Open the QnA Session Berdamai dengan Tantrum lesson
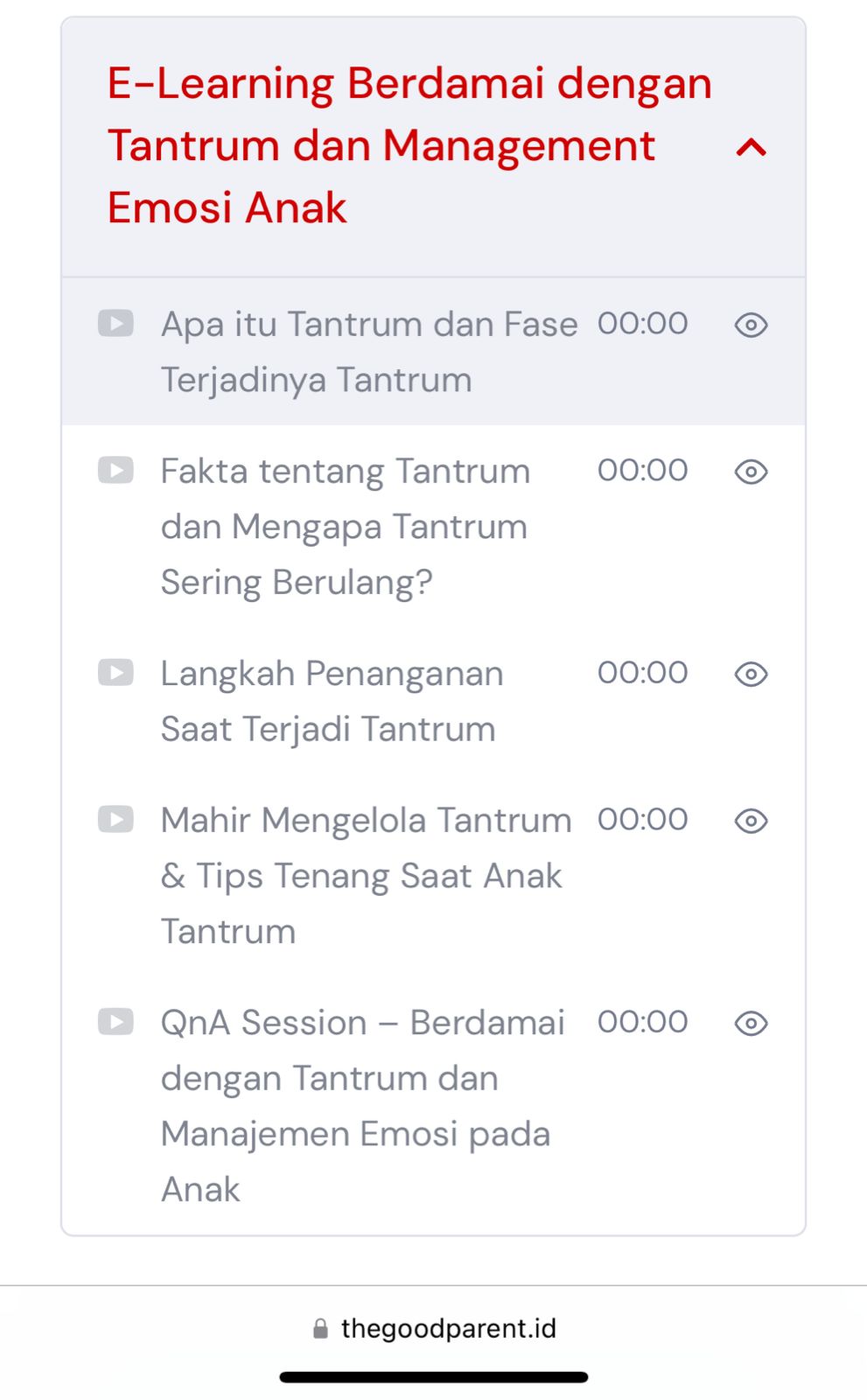 (x=362, y=1105)
